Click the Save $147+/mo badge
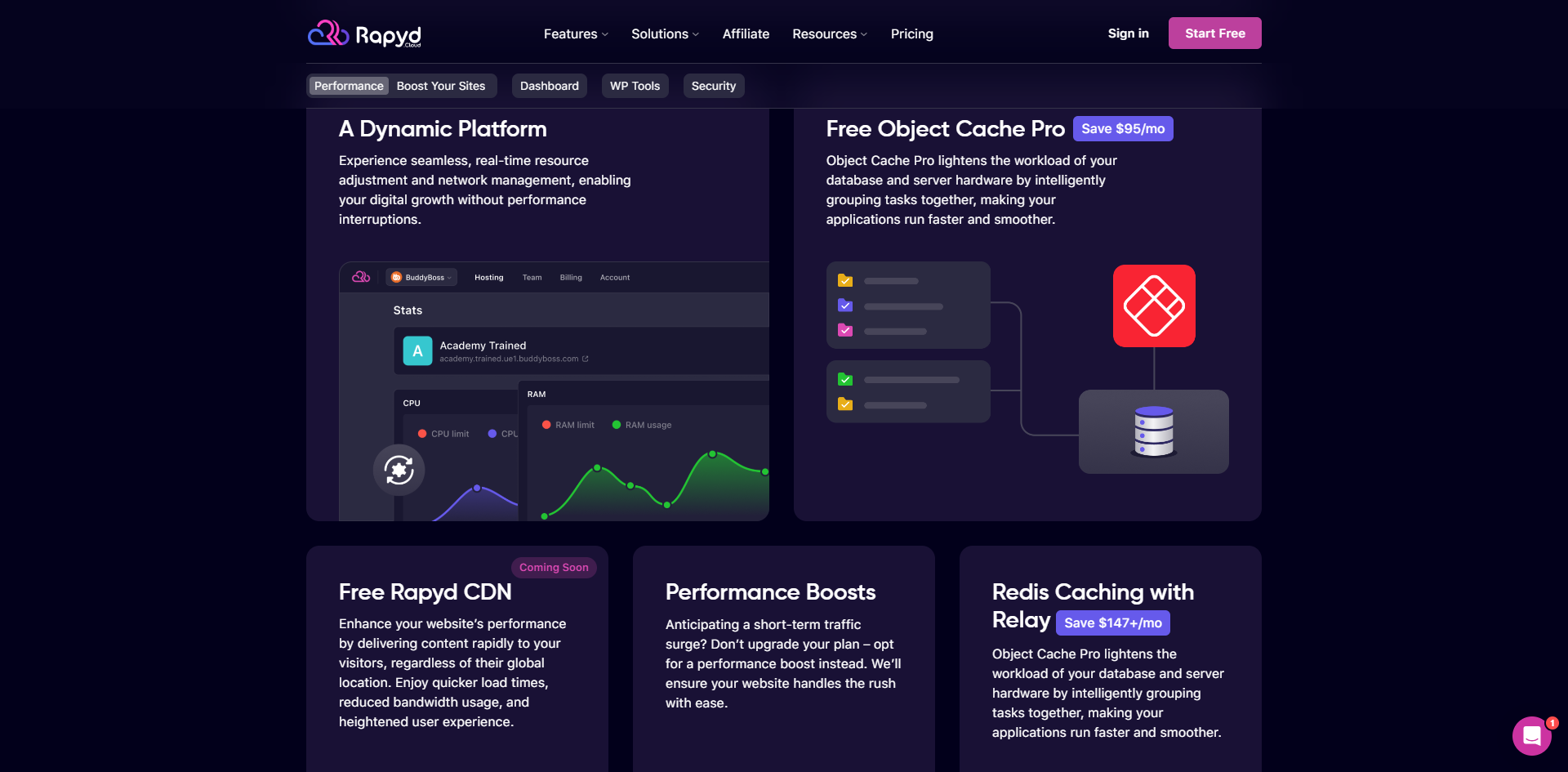Screen dimensions: 1568x772 tap(1113, 623)
